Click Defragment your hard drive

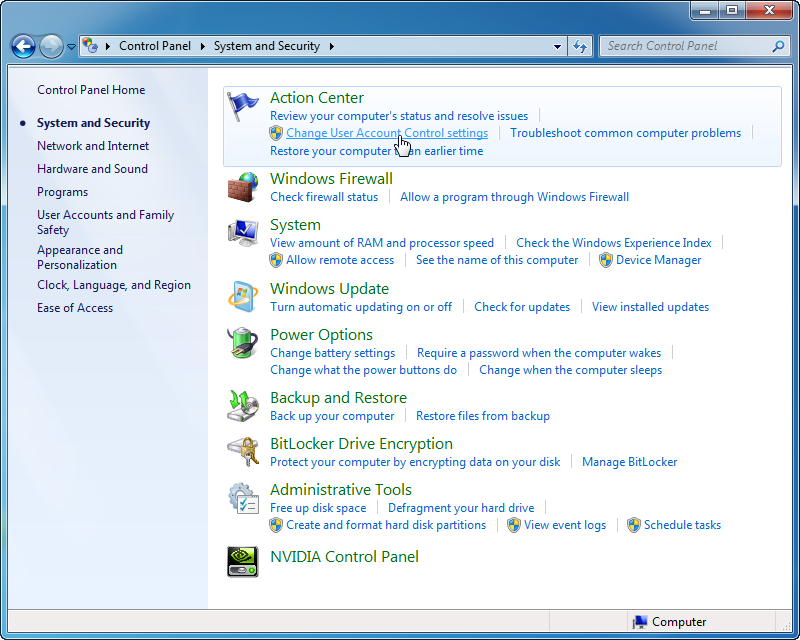click(461, 508)
